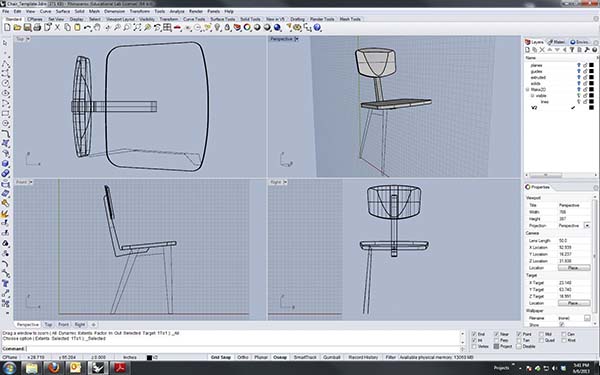The width and height of the screenshot is (600, 375).
Task: Open a file with the folder icon
Action: [17, 28]
